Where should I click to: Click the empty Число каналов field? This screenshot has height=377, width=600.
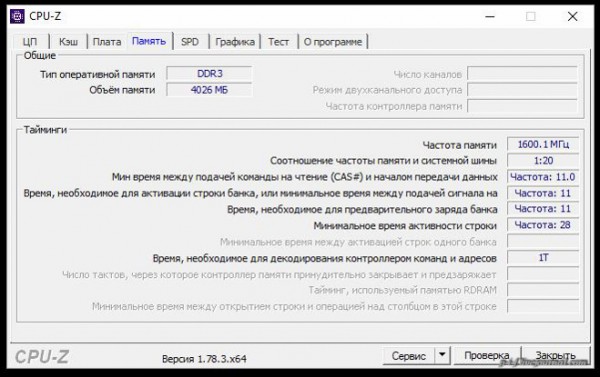(522, 73)
